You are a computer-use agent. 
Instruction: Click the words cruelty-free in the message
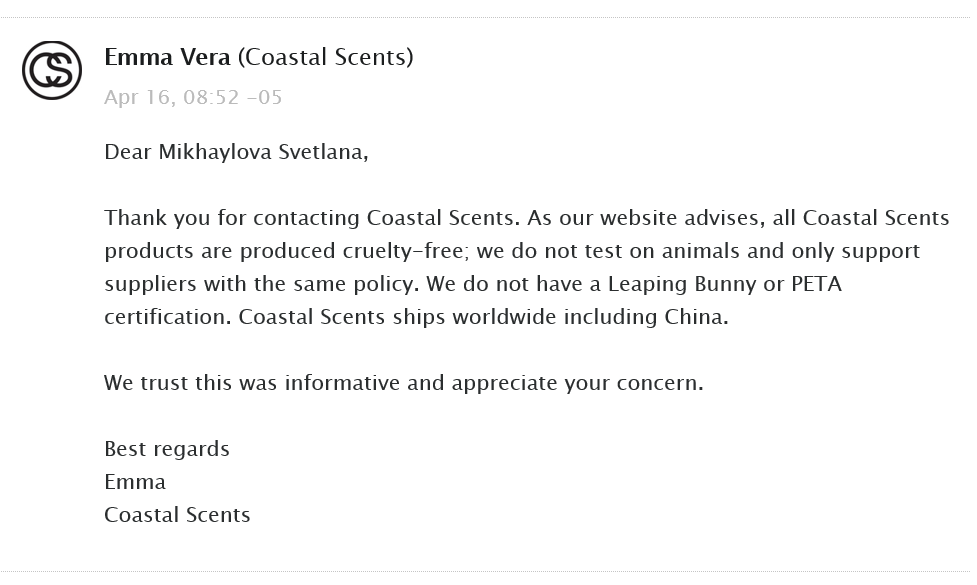[x=403, y=251]
